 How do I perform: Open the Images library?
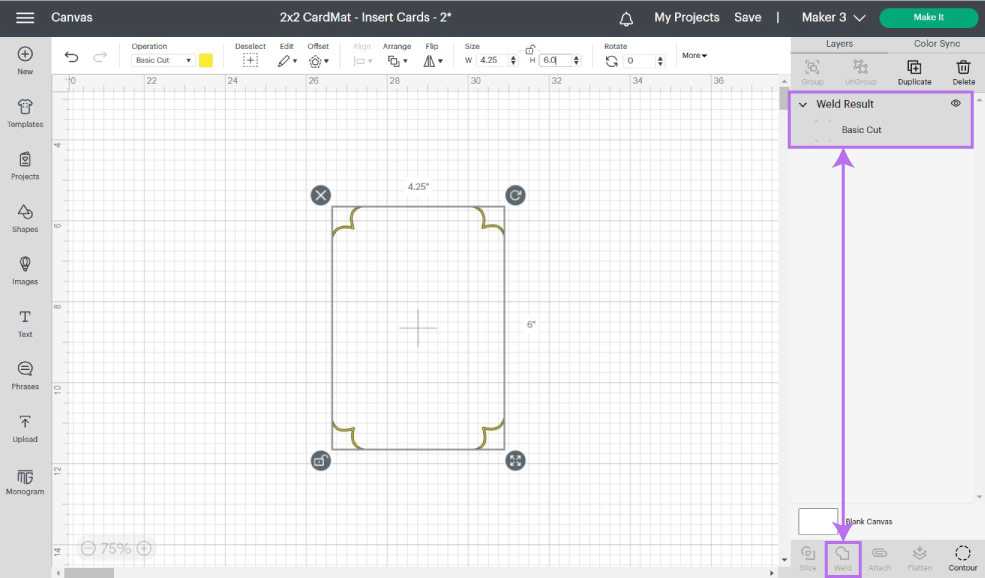(x=25, y=270)
